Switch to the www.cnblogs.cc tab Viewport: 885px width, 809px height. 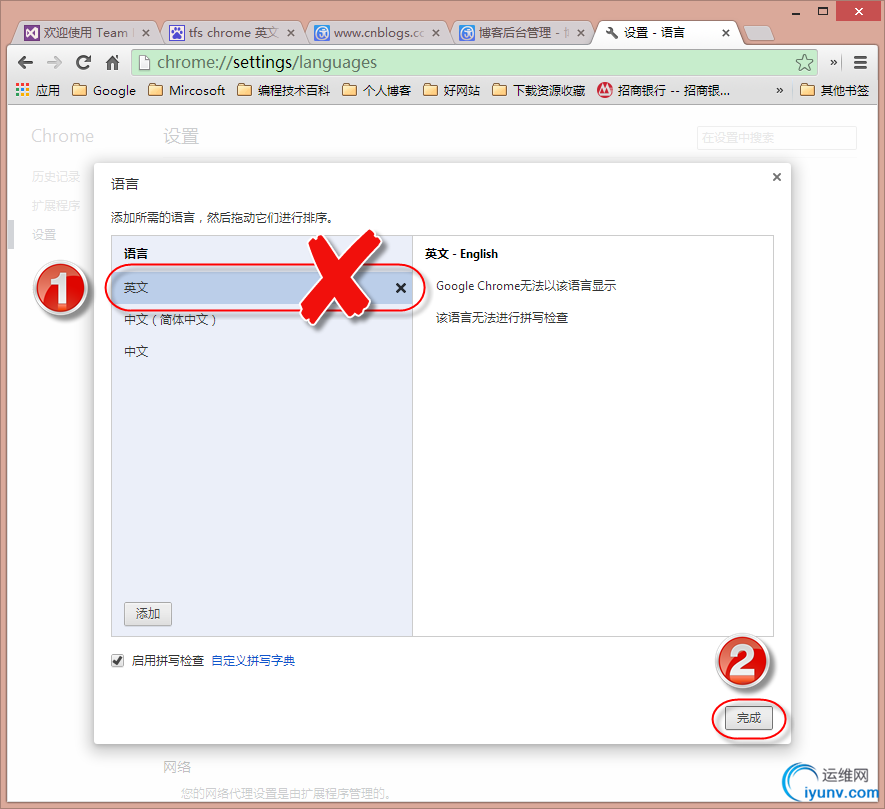(x=377, y=33)
